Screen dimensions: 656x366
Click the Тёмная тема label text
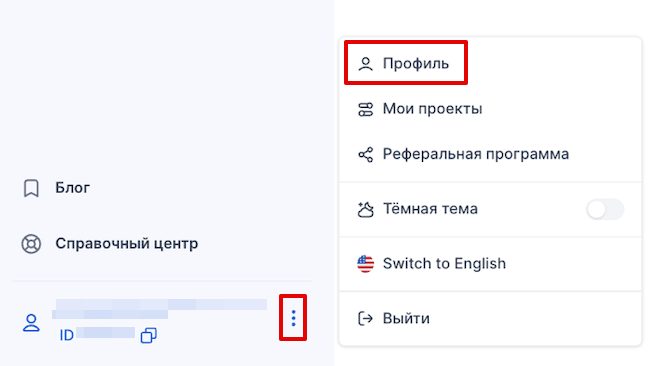pos(430,209)
